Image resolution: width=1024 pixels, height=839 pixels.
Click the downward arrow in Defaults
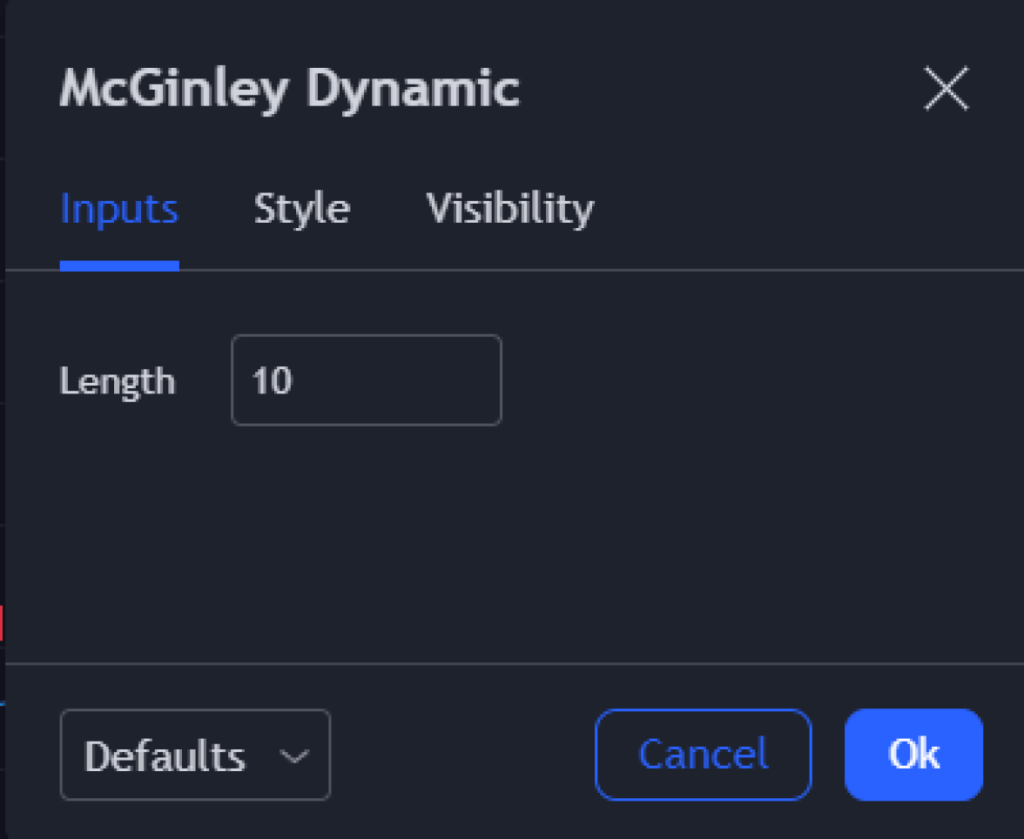[x=294, y=756]
